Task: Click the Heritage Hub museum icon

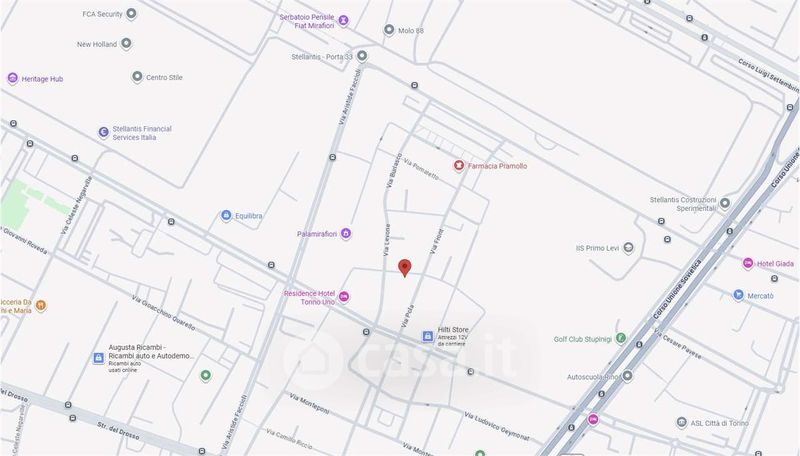Action: pos(13,79)
